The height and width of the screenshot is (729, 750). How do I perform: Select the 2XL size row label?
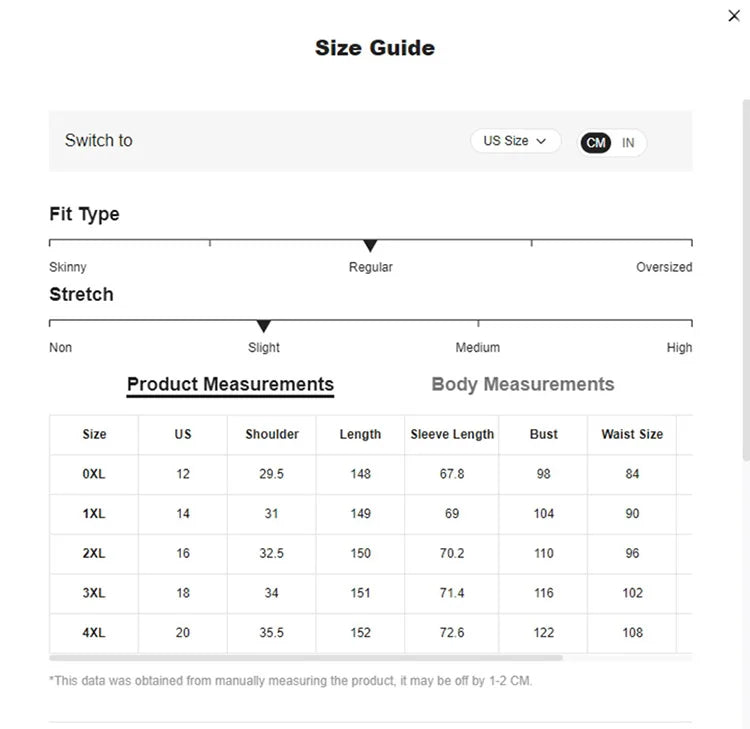(94, 553)
